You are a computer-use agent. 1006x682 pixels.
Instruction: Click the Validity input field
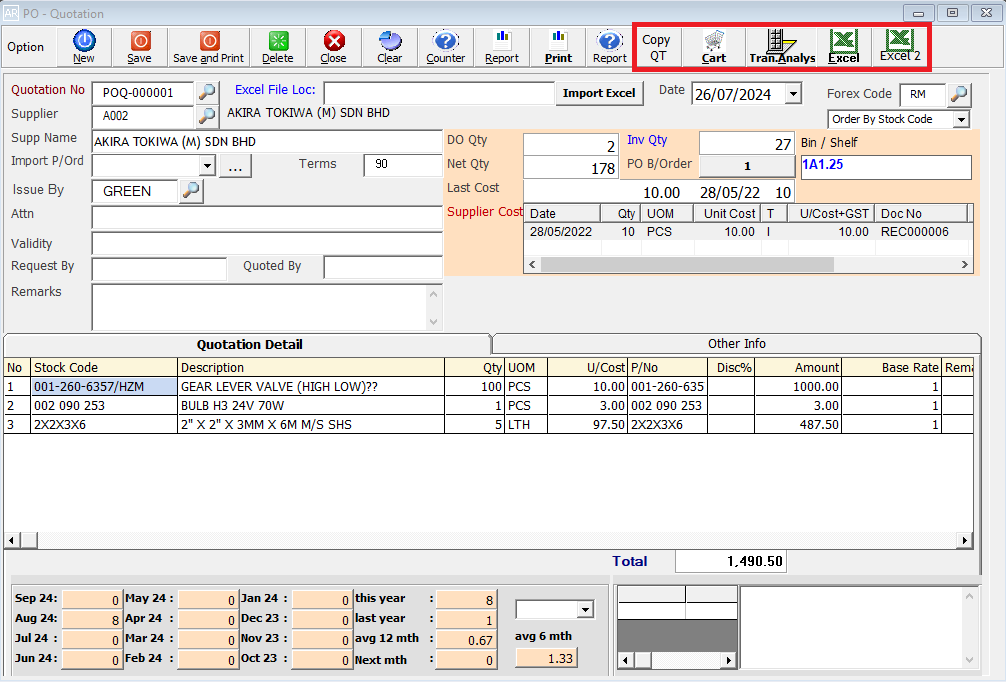tap(267, 244)
